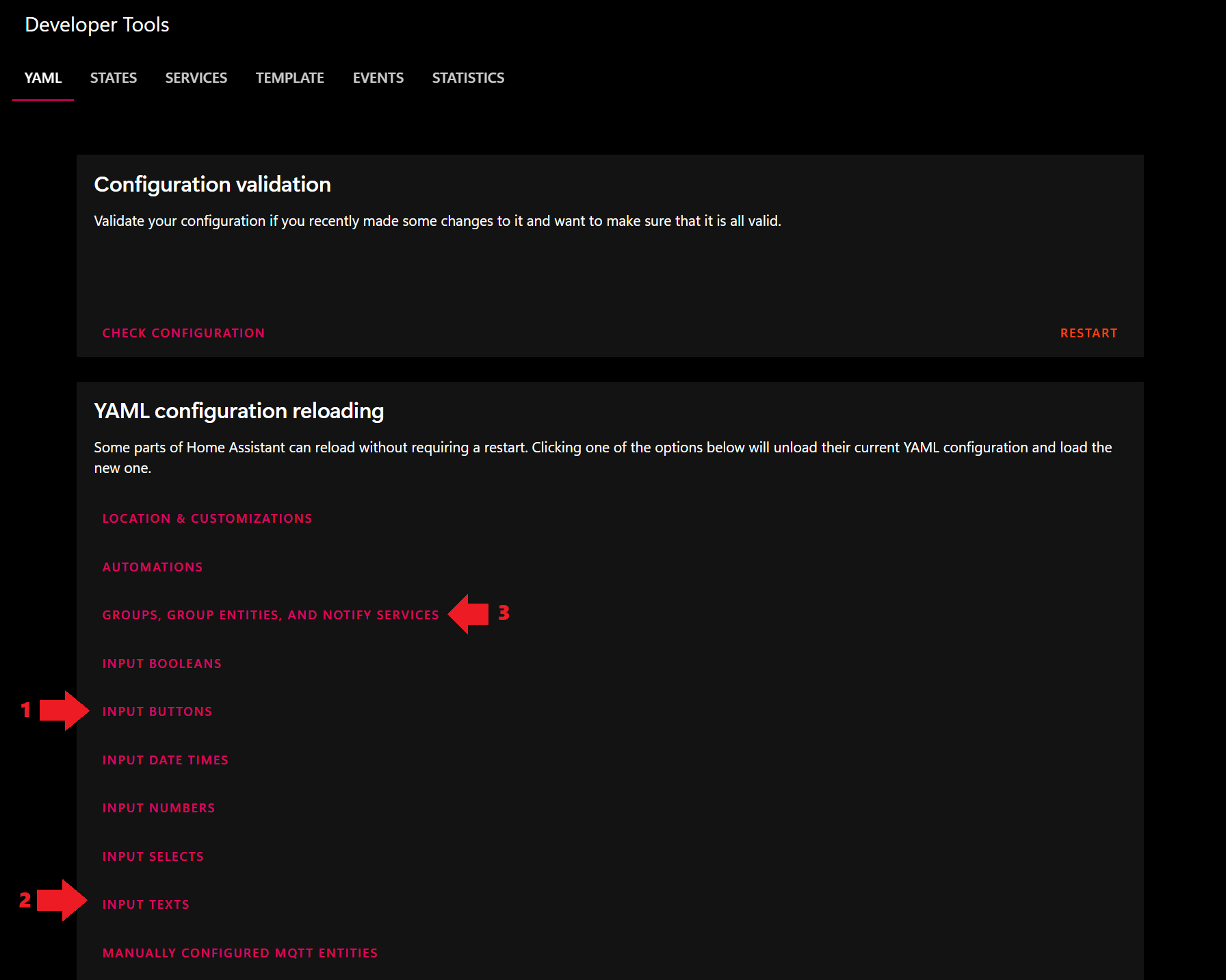Reload INPUT BUTTONS

[157, 712]
